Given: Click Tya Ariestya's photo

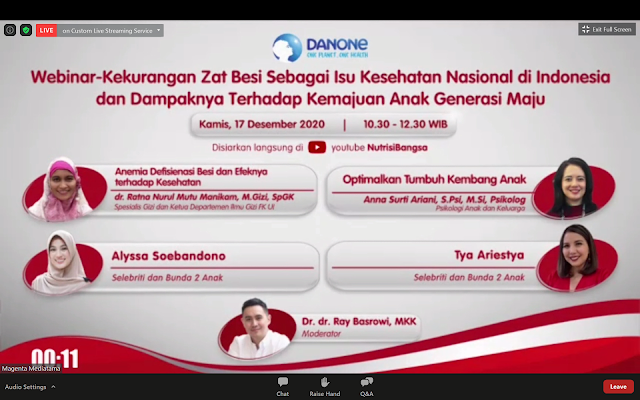Looking at the screenshot, I should pos(576,257).
